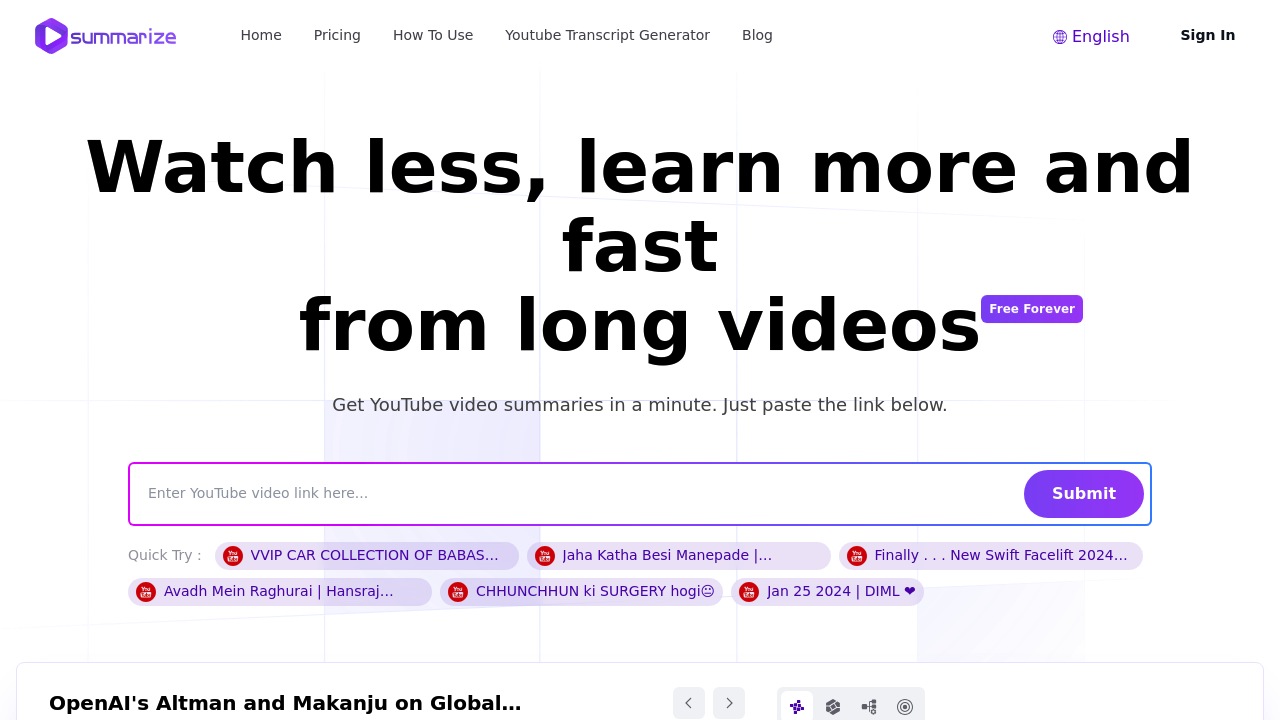Click the next arrow for the summary carousel

click(728, 703)
